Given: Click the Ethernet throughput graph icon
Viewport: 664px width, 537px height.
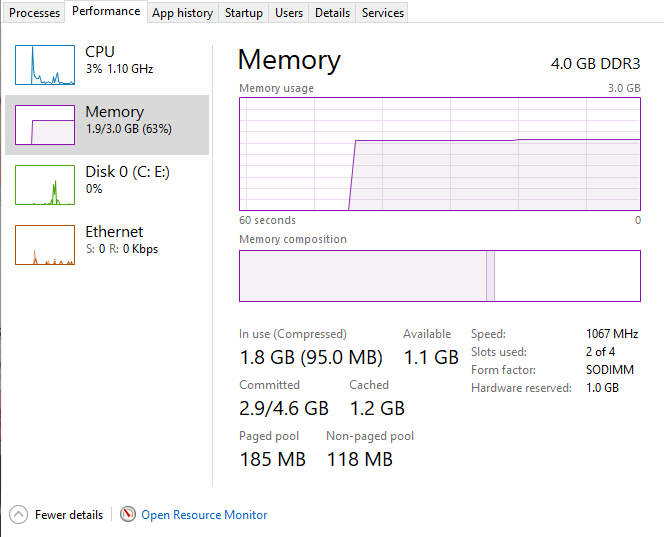Looking at the screenshot, I should click(x=45, y=245).
